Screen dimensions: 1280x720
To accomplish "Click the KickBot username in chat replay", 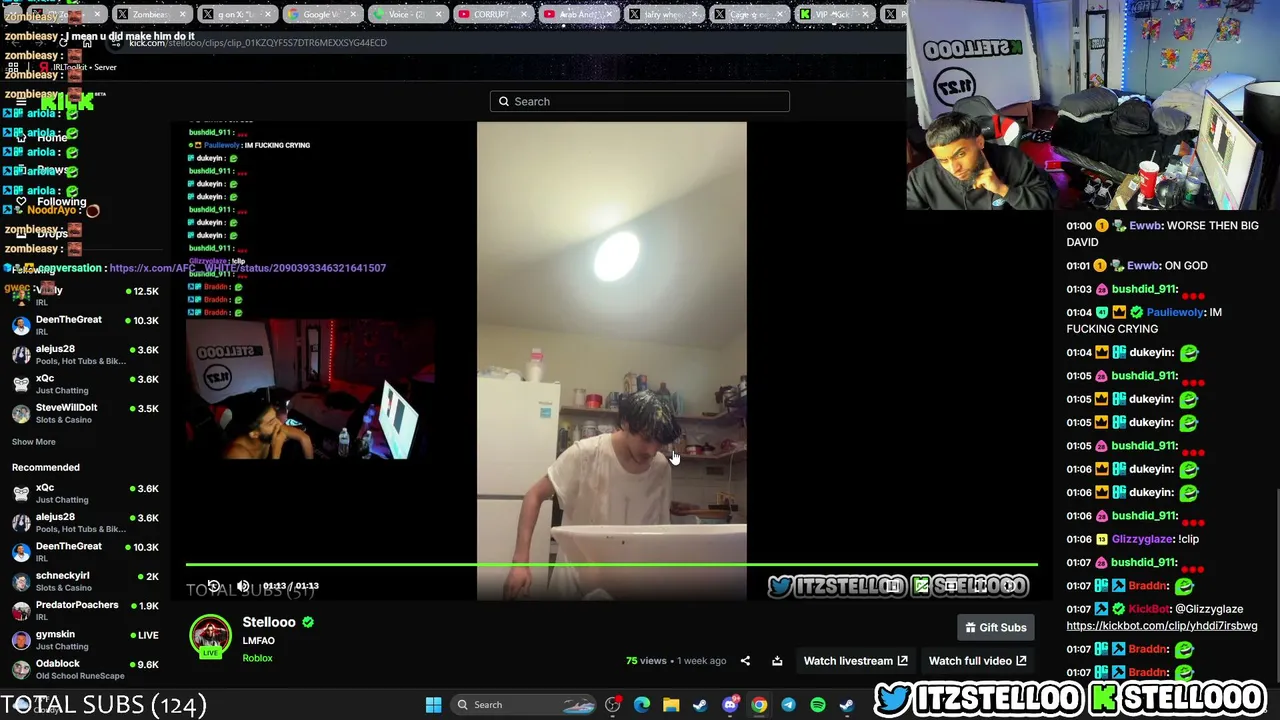I will (x=1148, y=609).
